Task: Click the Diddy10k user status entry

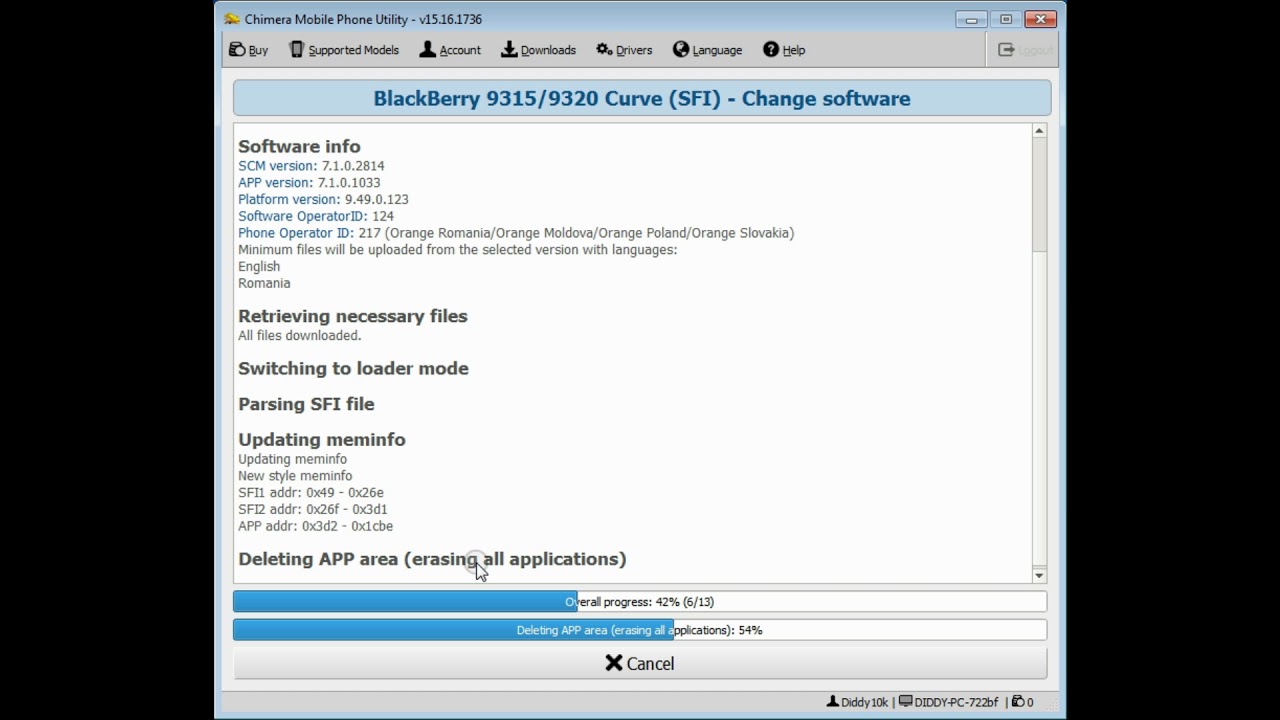Action: click(857, 702)
